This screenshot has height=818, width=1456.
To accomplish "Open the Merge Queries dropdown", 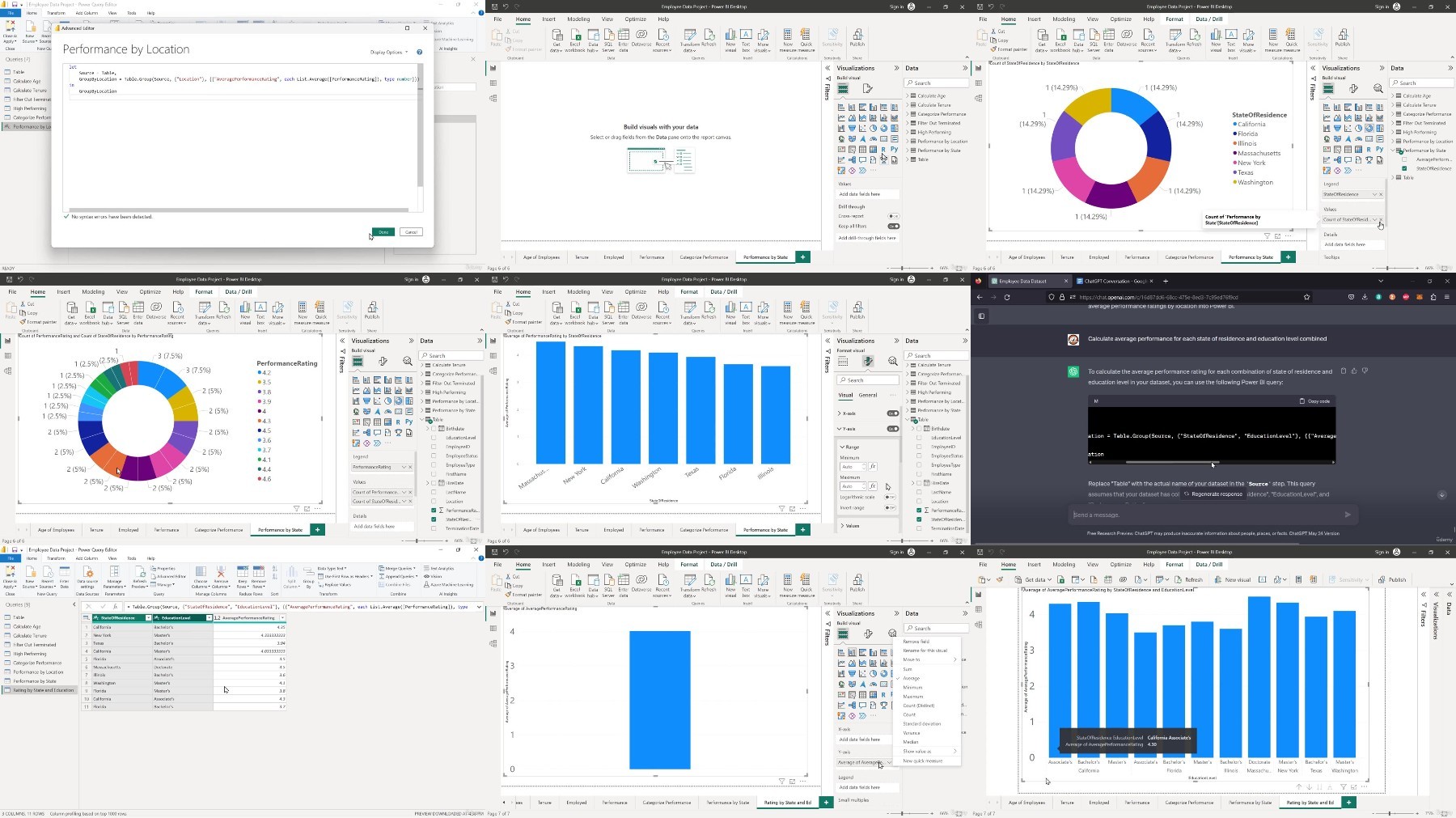I will click(x=396, y=568).
